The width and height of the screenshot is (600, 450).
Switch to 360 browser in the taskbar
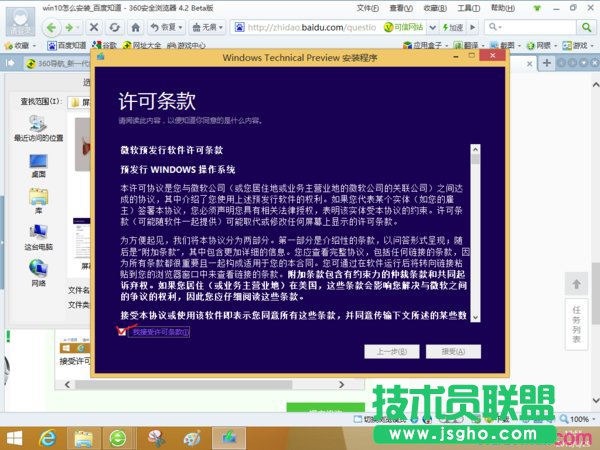(x=118, y=438)
